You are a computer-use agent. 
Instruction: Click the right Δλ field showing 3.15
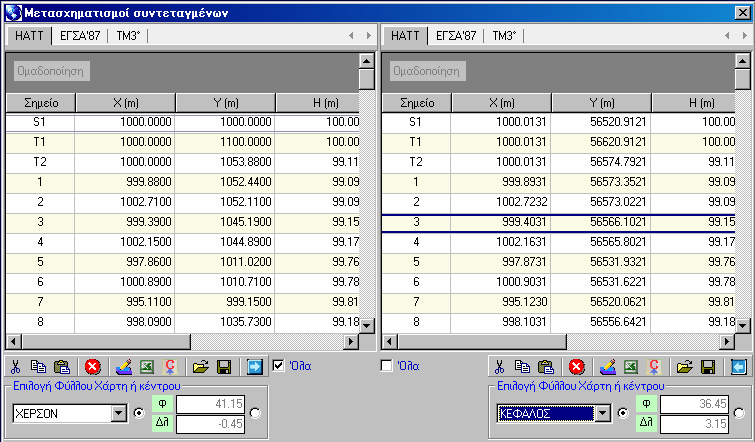pos(694,424)
